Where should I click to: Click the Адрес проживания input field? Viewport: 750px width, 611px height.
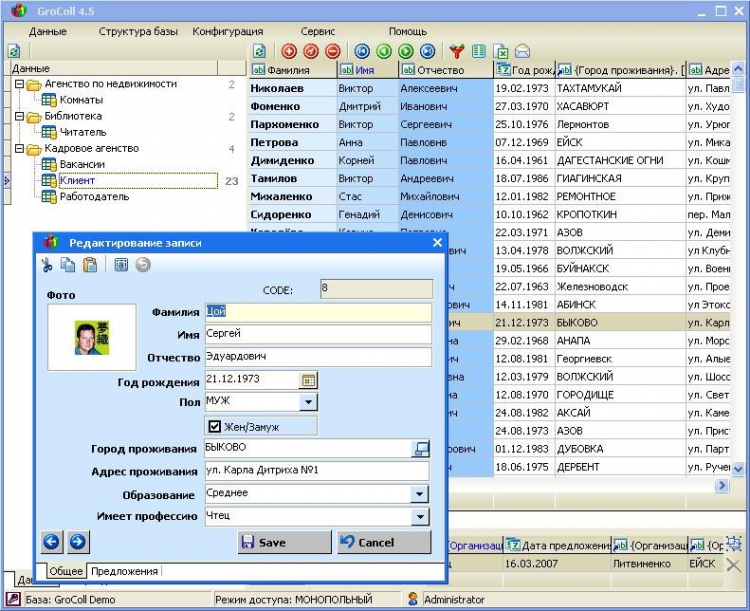tap(317, 471)
